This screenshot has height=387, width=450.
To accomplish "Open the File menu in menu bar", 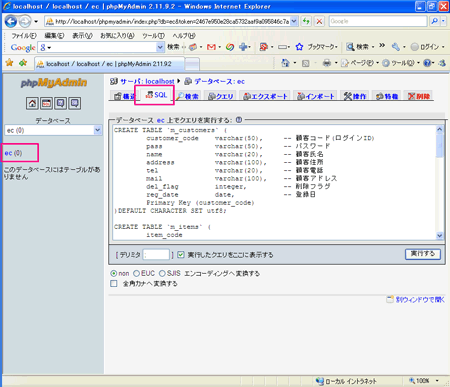I will [24, 35].
